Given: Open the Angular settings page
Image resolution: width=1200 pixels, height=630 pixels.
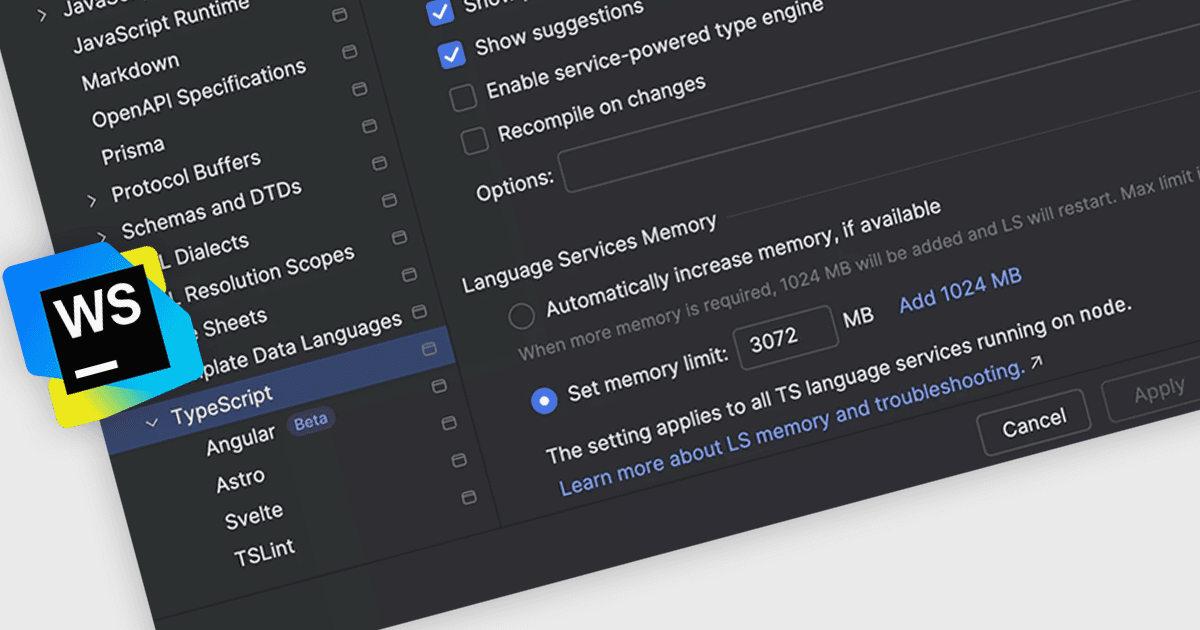Looking at the screenshot, I should [240, 440].
